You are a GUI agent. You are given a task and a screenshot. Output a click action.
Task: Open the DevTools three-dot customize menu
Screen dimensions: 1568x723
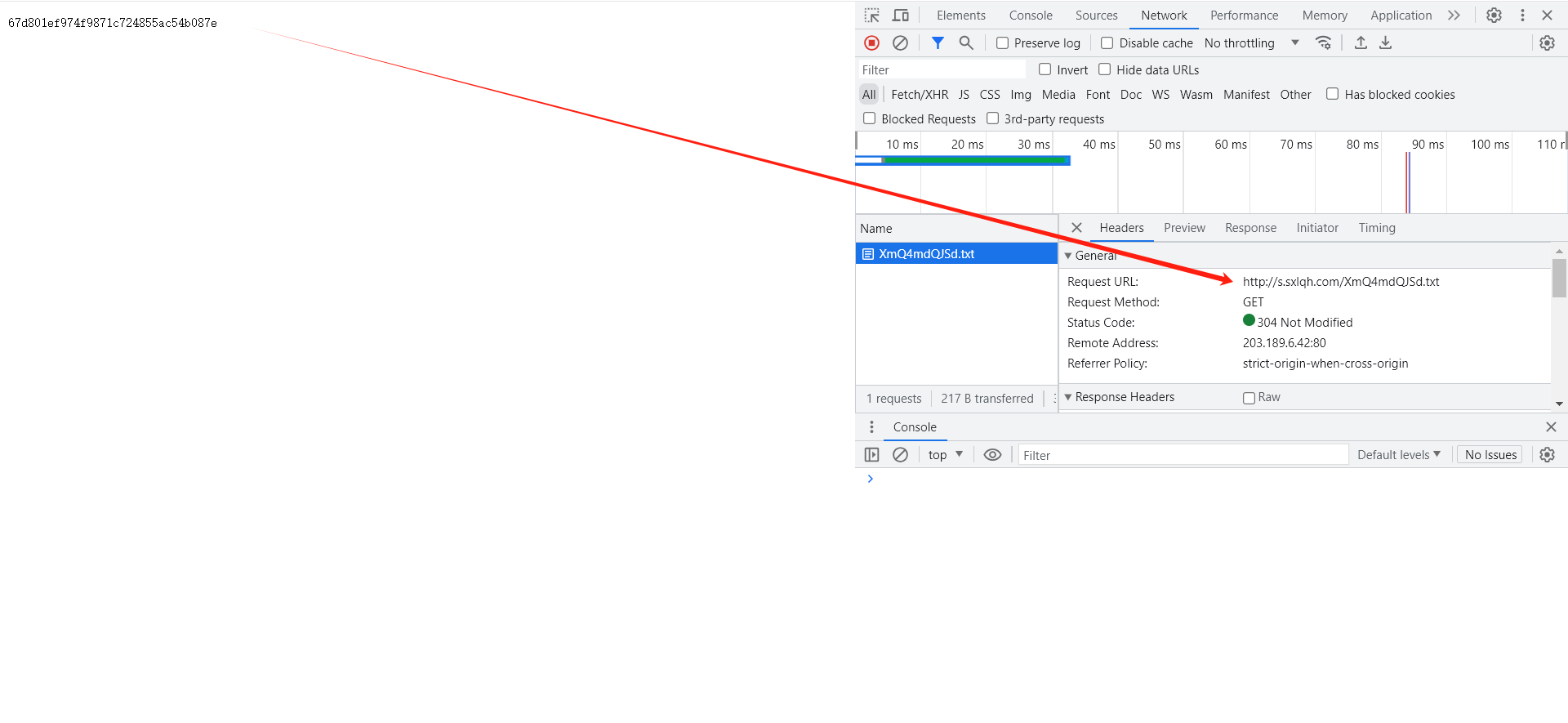tap(1522, 16)
